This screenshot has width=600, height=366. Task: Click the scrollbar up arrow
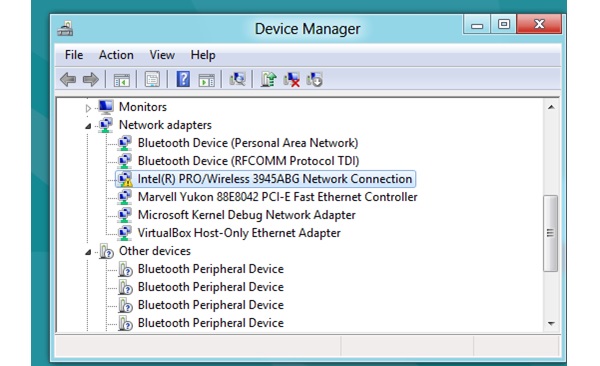551,107
